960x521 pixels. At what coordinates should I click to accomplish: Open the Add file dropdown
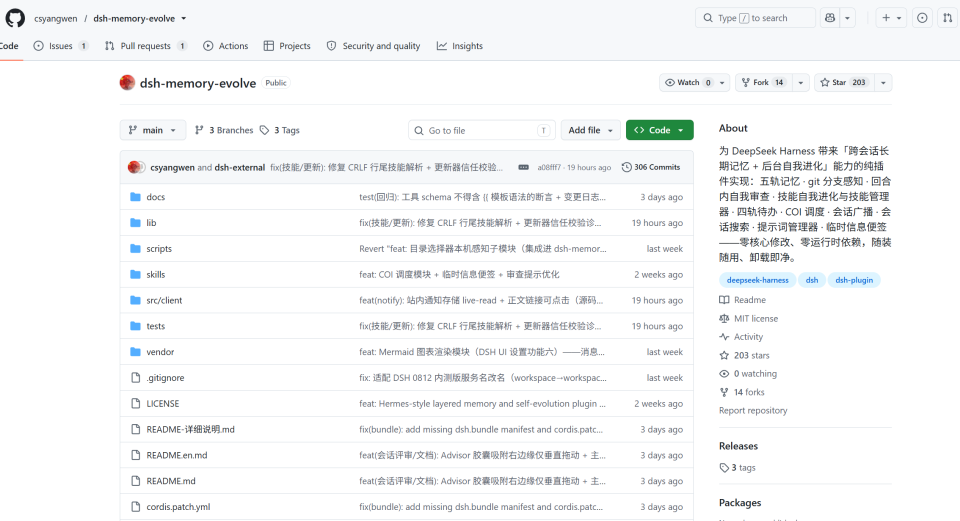(590, 130)
